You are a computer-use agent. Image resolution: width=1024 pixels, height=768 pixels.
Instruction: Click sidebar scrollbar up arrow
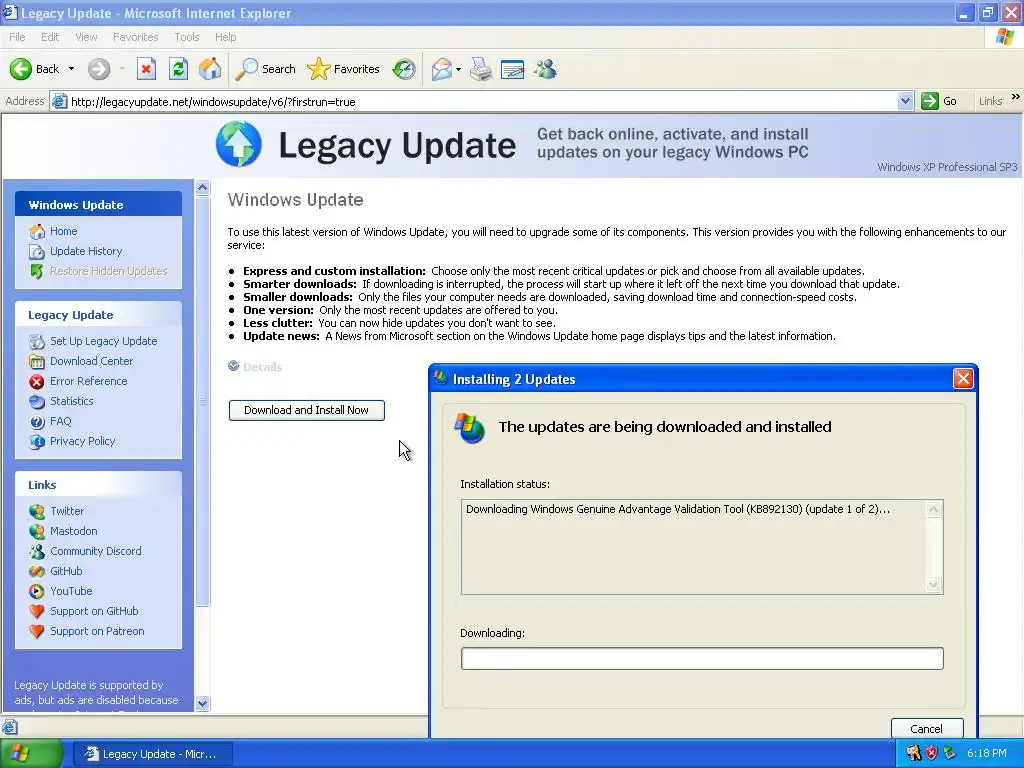(202, 187)
